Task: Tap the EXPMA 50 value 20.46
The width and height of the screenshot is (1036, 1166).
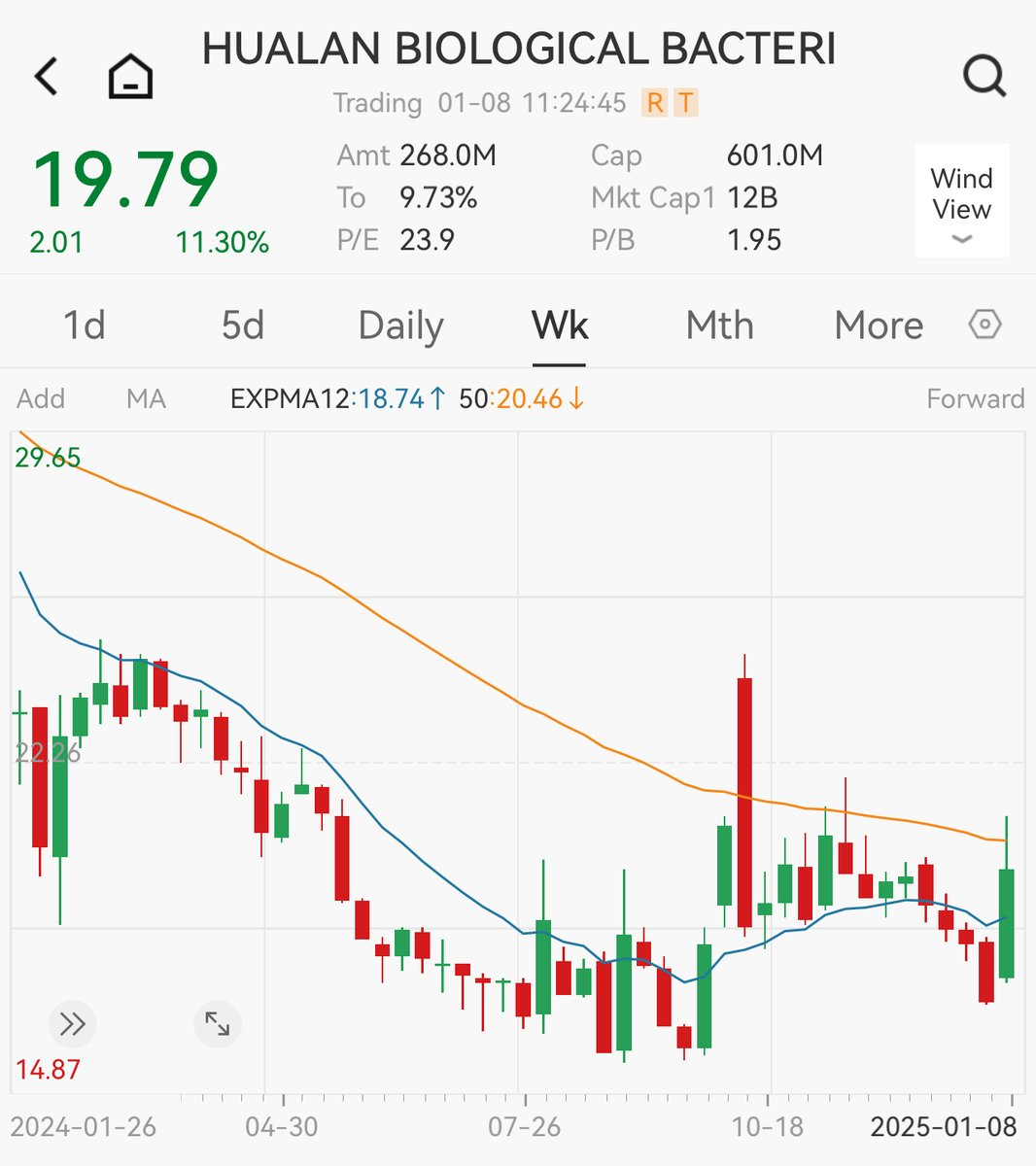Action: point(530,399)
